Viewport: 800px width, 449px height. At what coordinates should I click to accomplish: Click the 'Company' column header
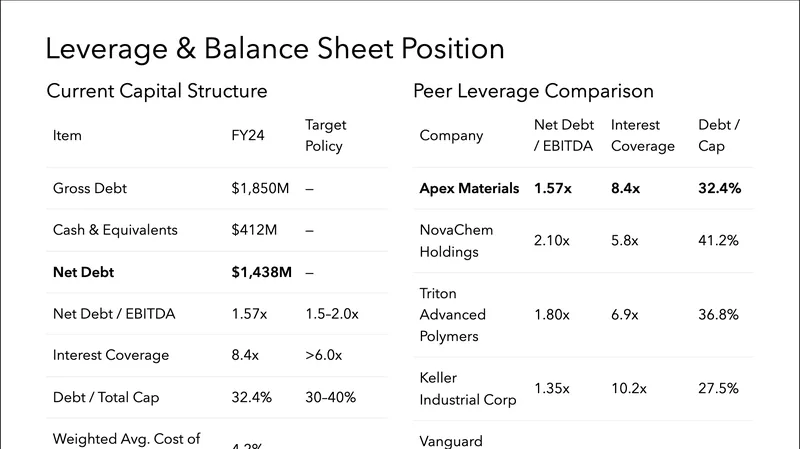tap(451, 136)
